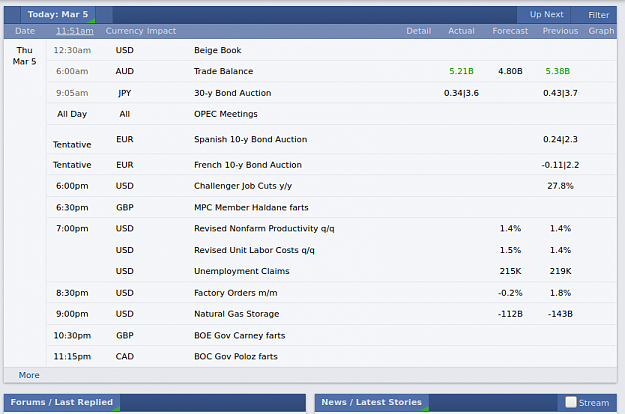Click the CAD currency cell
Viewport: 625px width, 414px height.
(124, 357)
